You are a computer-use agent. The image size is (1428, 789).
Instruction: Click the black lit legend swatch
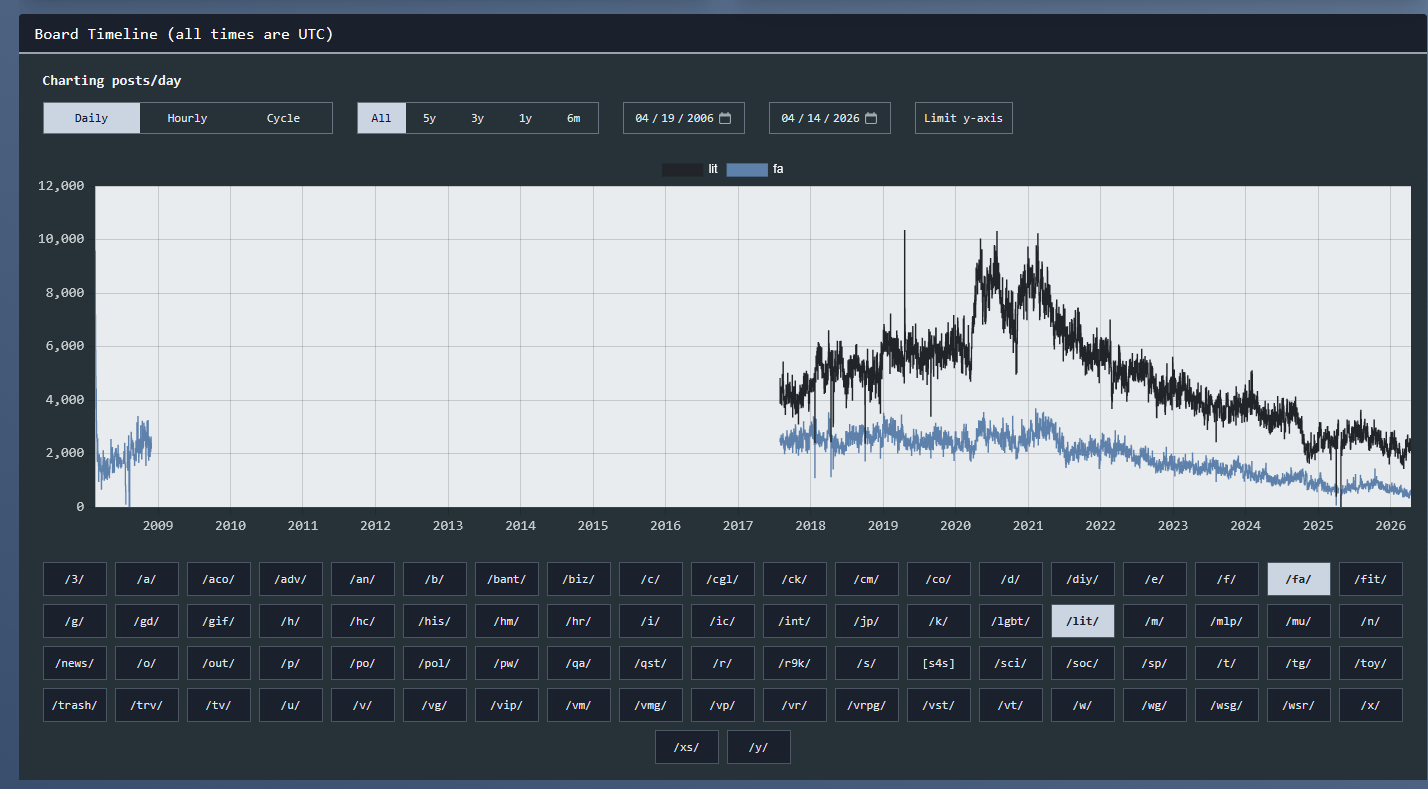point(682,170)
